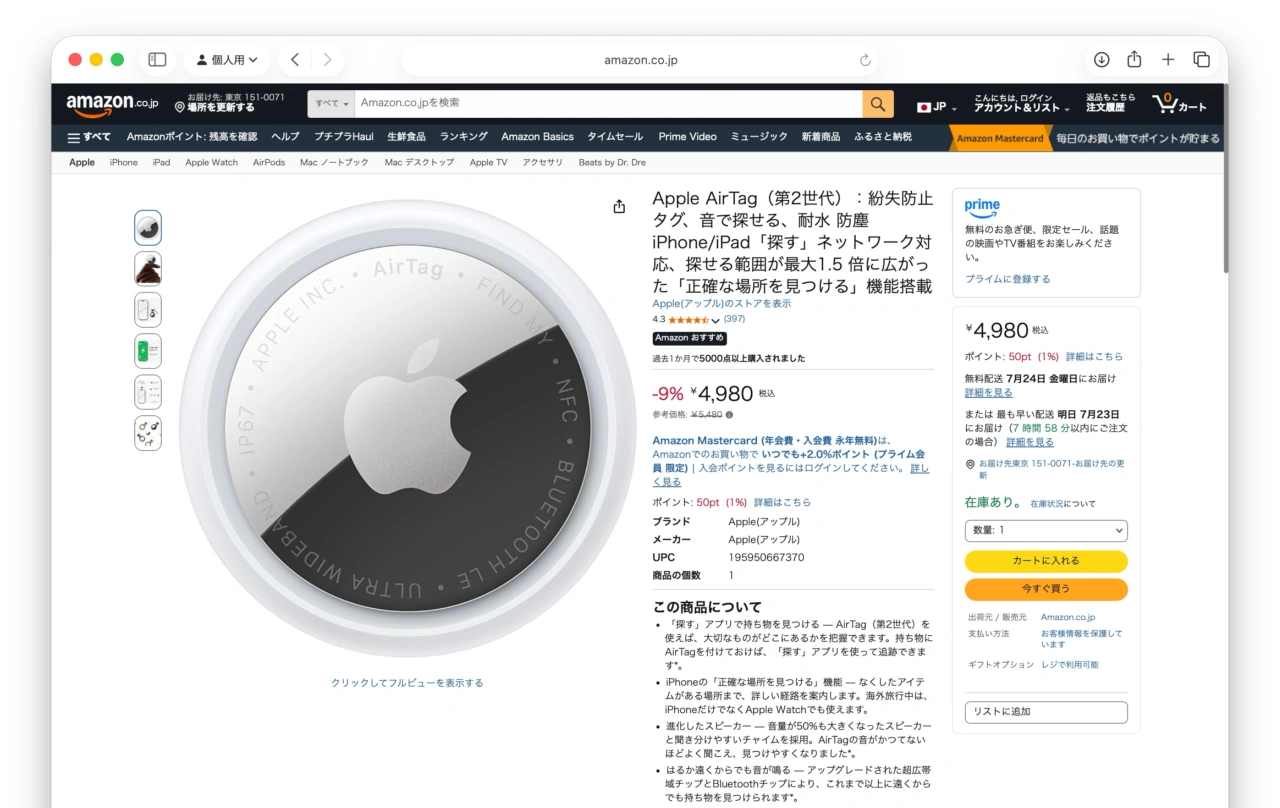This screenshot has width=1280, height=808.
Task: Click the 在庫状況について link
Action: click(x=1063, y=504)
